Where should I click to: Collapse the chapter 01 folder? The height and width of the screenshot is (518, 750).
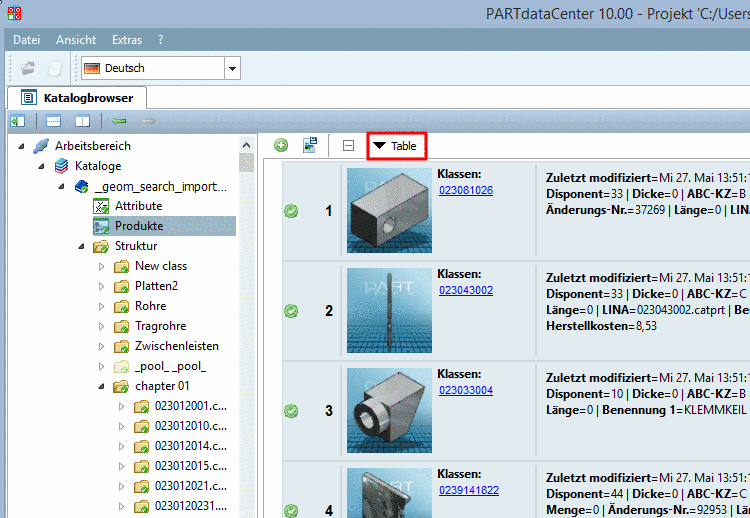click(x=101, y=386)
